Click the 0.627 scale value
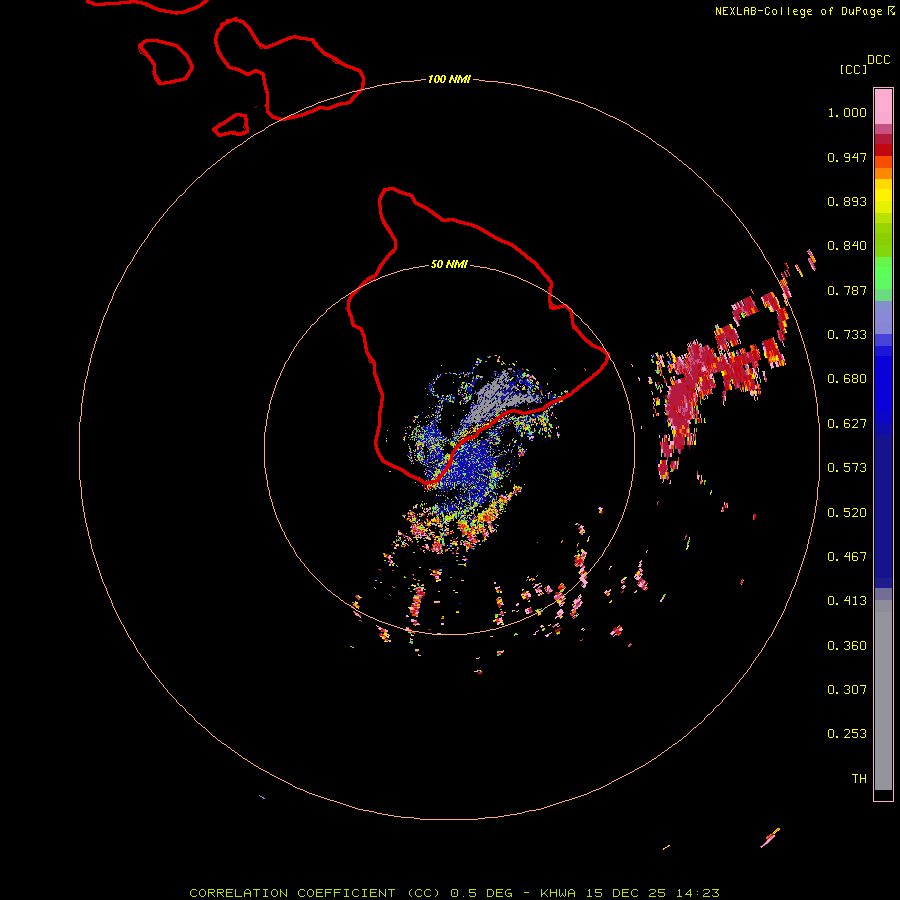The image size is (900, 900). tap(847, 424)
